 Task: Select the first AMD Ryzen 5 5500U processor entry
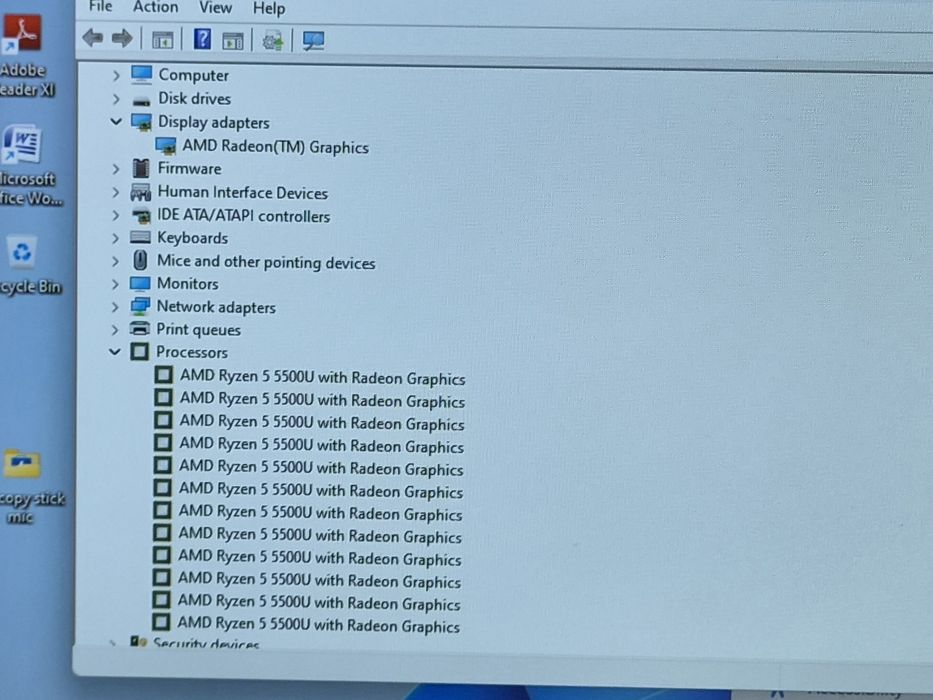(323, 377)
